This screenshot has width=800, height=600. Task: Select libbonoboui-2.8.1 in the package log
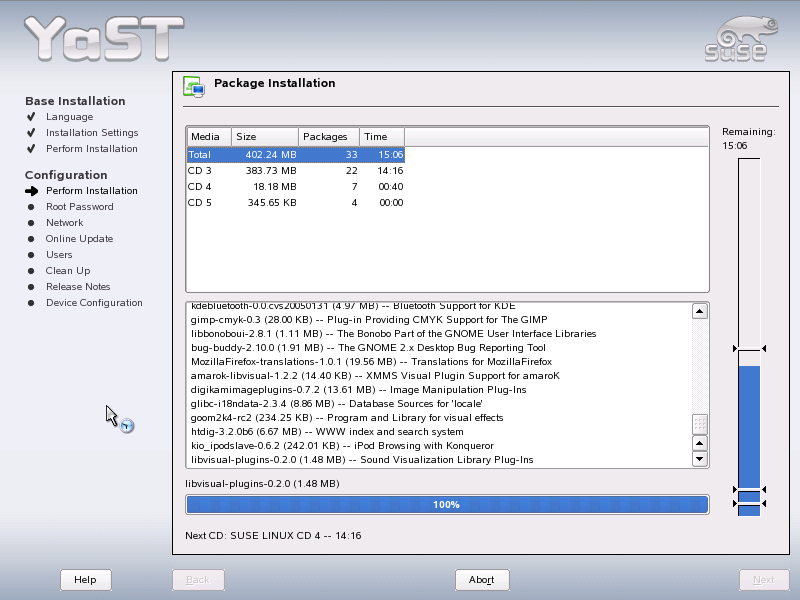tap(393, 334)
